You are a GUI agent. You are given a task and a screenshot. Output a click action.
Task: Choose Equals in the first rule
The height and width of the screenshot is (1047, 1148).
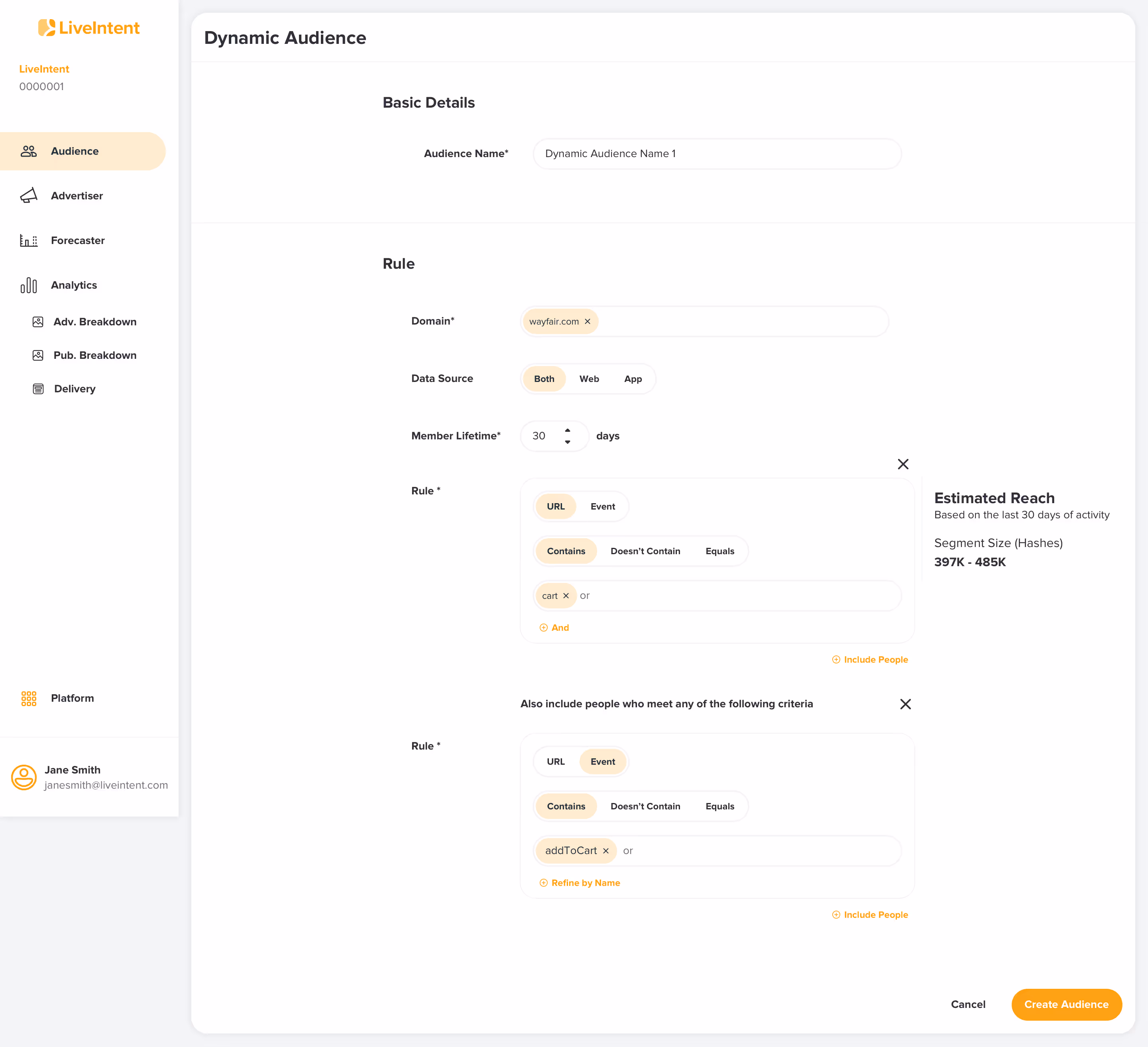pos(720,551)
